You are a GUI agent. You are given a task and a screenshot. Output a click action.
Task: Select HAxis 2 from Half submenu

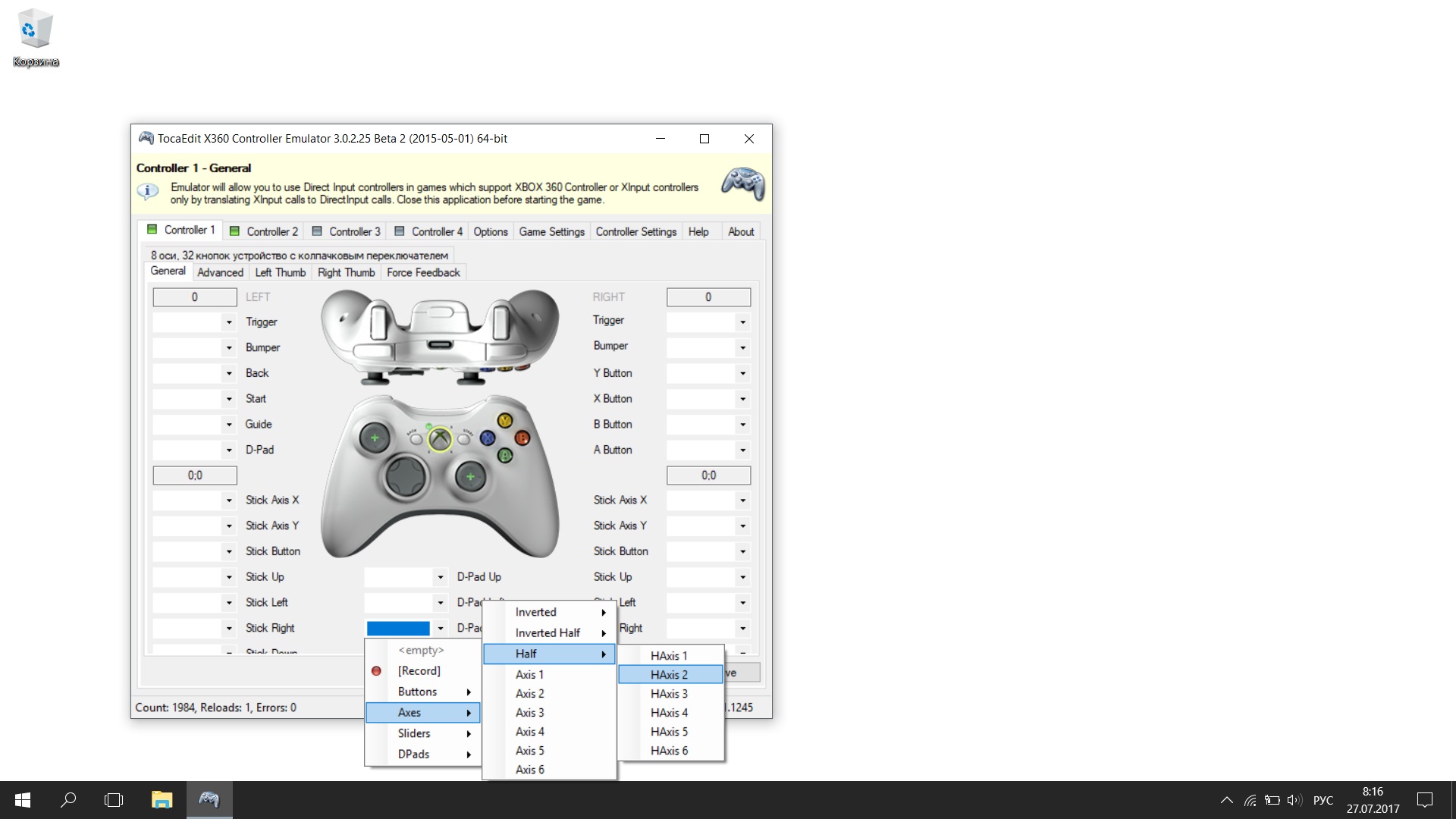point(670,675)
